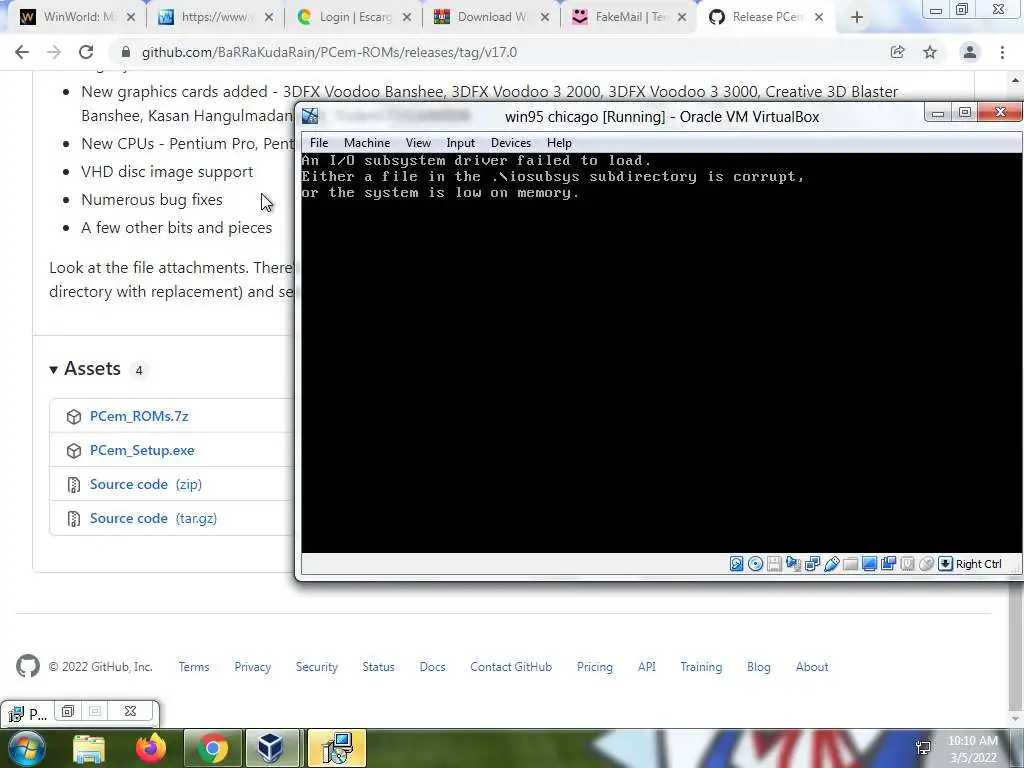Open the API footer link
1024x768 pixels.
tap(647, 667)
